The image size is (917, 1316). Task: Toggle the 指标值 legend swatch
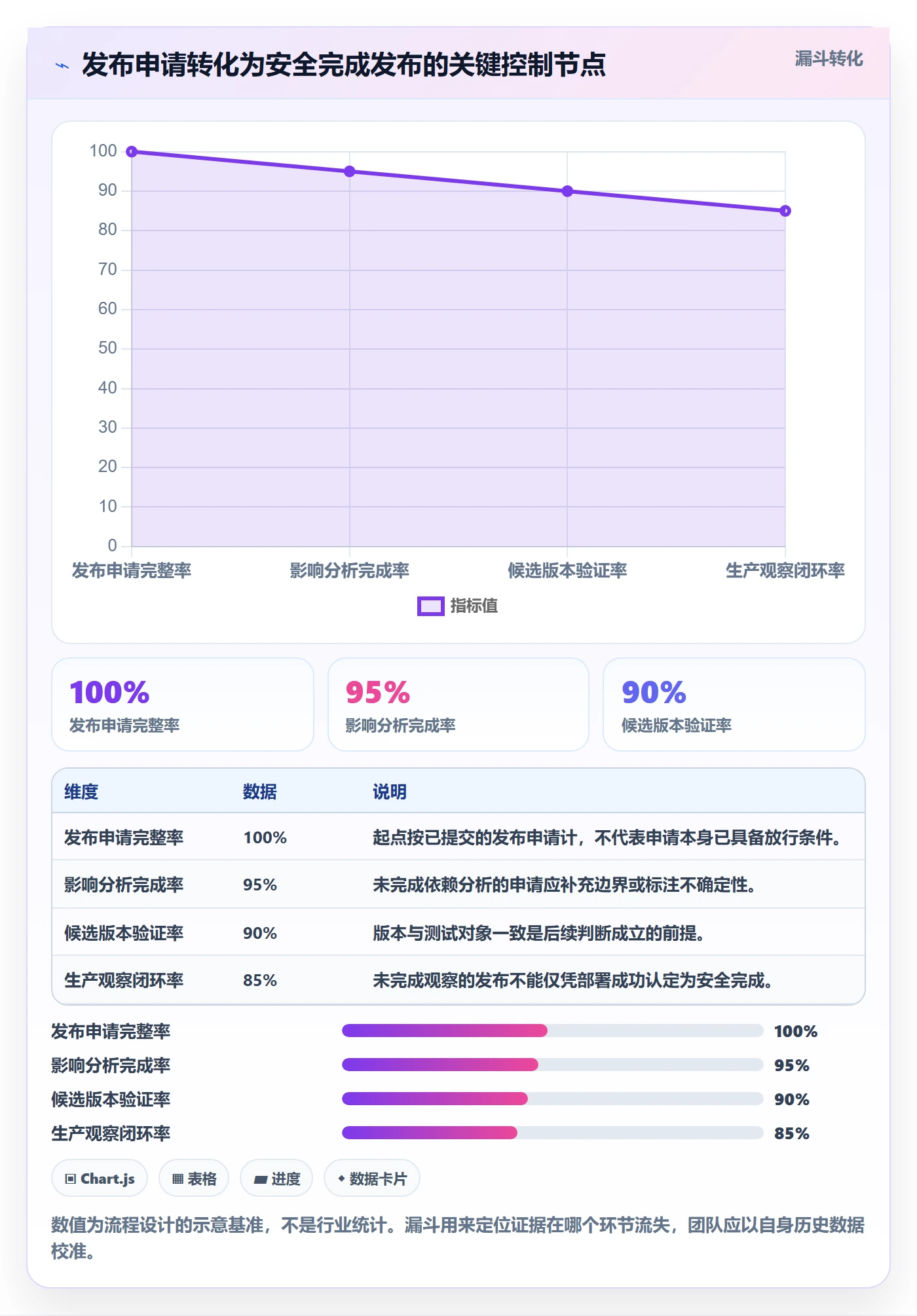click(x=430, y=606)
